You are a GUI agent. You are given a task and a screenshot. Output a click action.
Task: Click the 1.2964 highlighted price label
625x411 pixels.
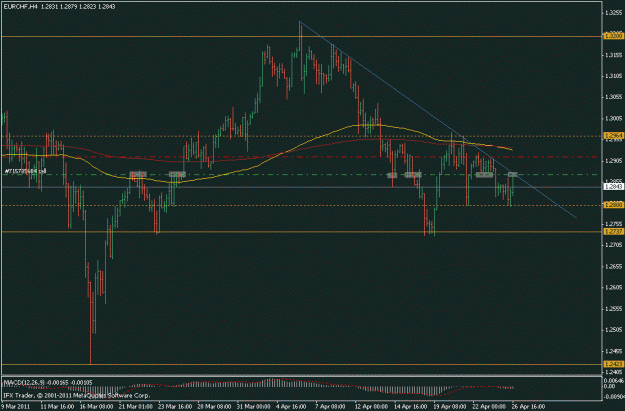(613, 136)
